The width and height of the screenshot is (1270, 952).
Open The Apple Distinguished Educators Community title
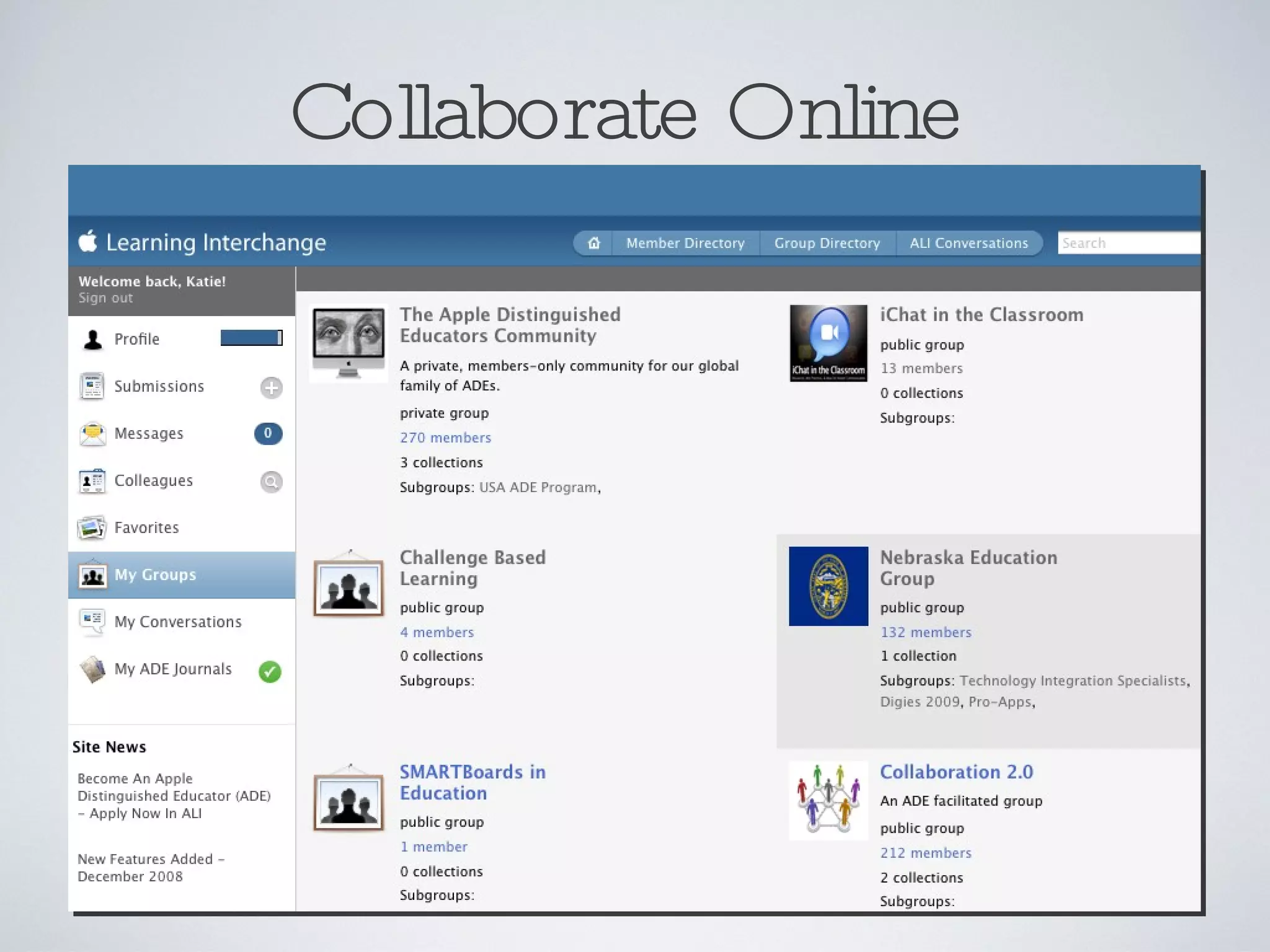coord(510,325)
